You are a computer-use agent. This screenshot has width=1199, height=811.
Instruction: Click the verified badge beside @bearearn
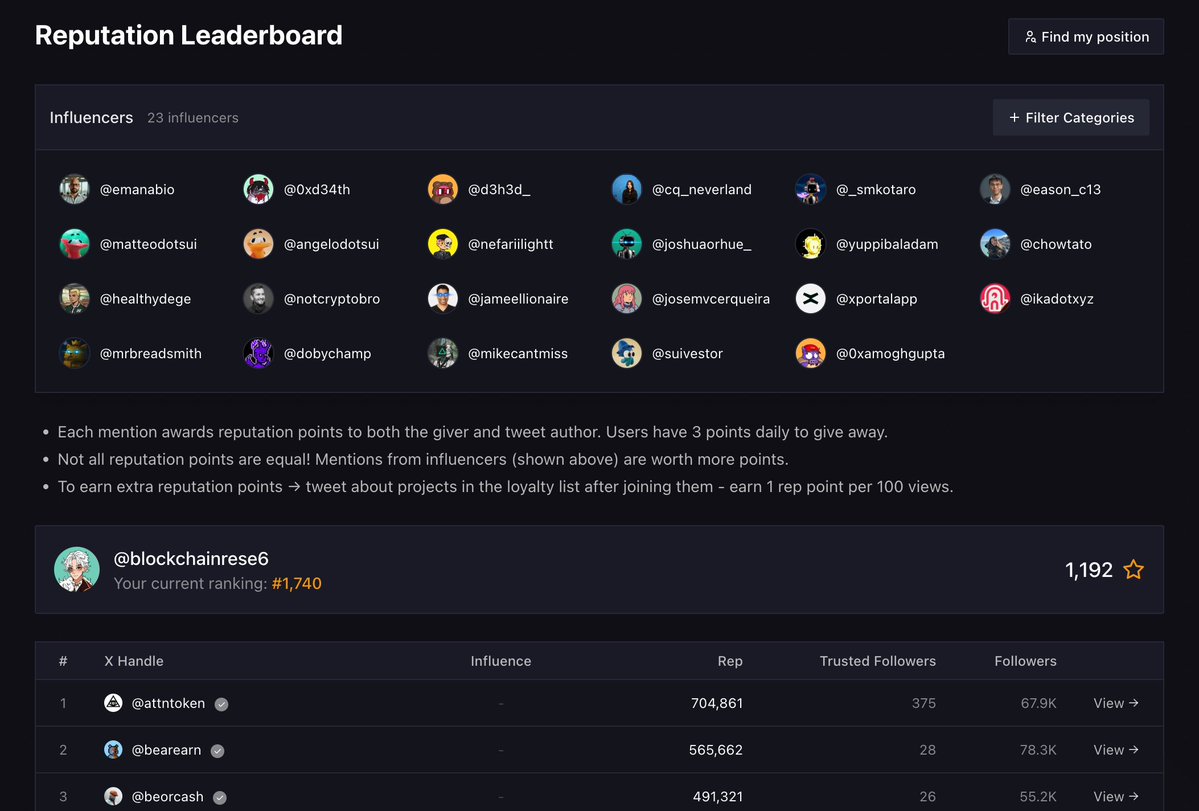click(217, 751)
